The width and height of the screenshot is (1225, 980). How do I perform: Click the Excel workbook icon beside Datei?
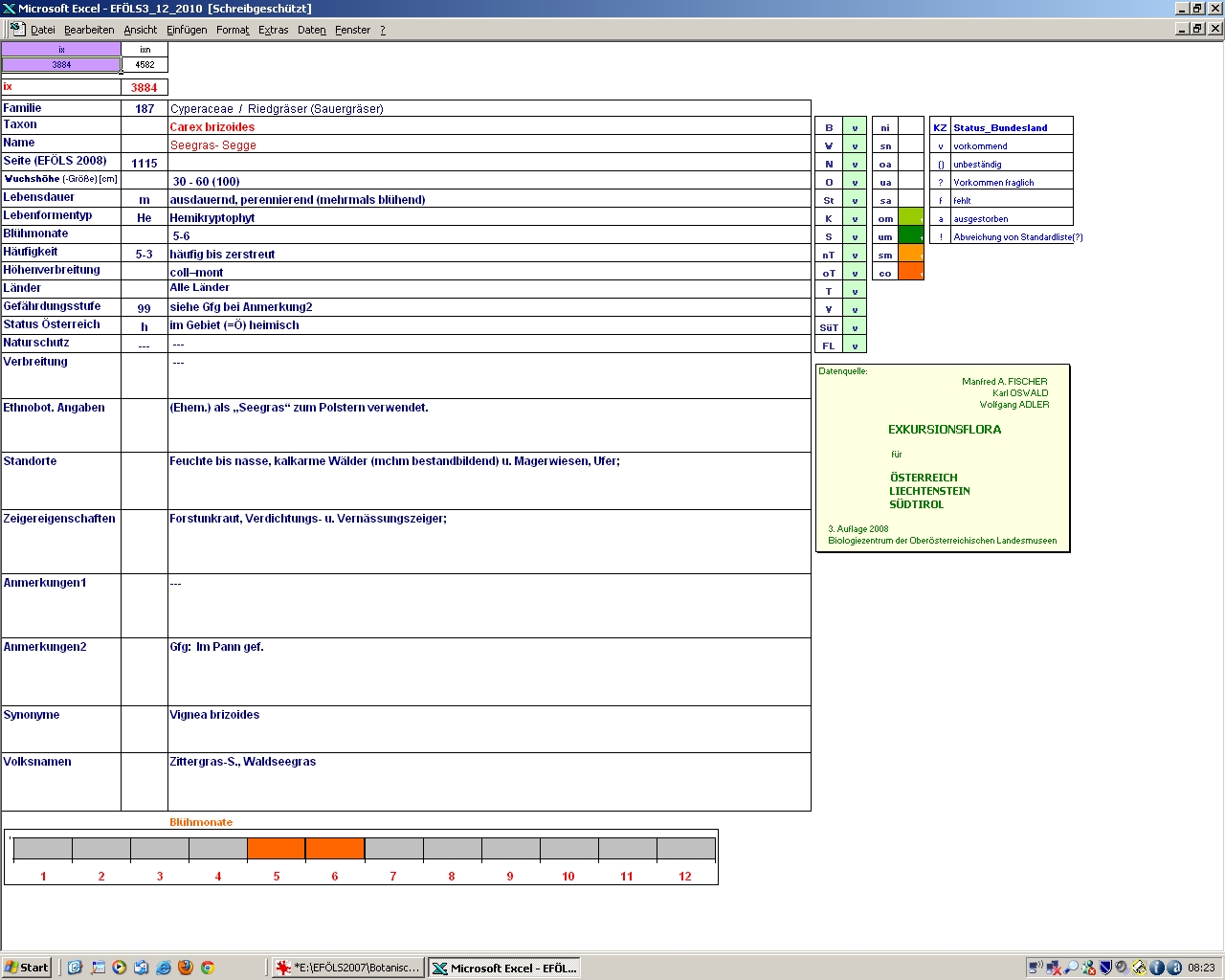pos(17,30)
